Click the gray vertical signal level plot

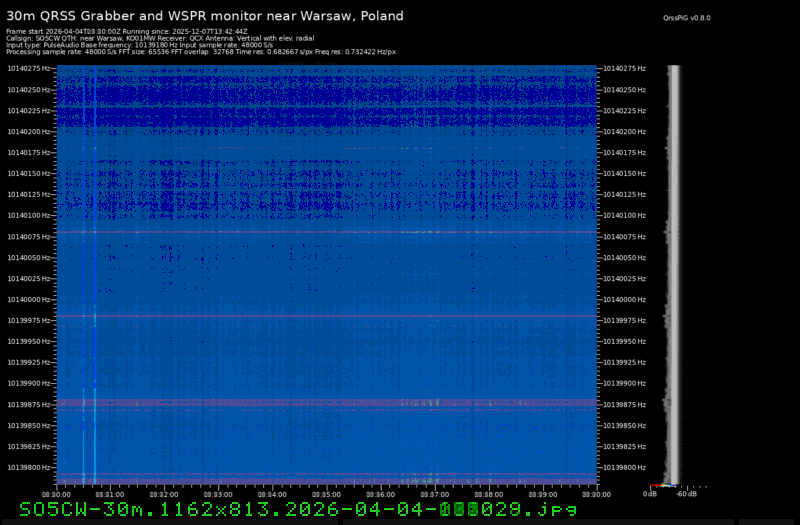pyautogui.click(x=673, y=274)
